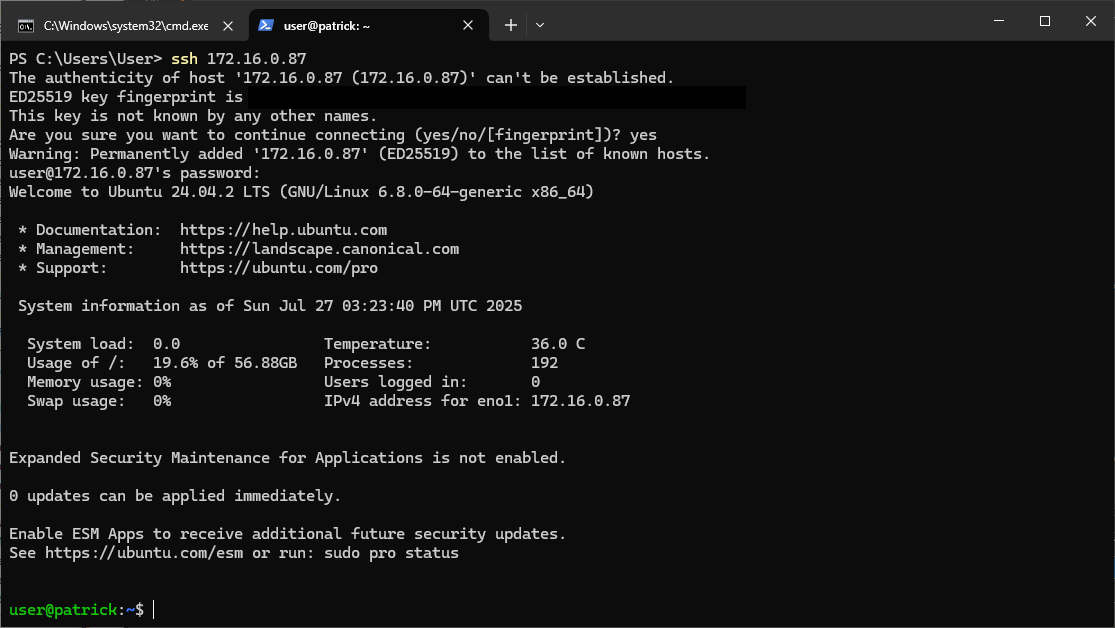Expand the new tab profile dropdown
The height and width of the screenshot is (628, 1115).
point(540,25)
